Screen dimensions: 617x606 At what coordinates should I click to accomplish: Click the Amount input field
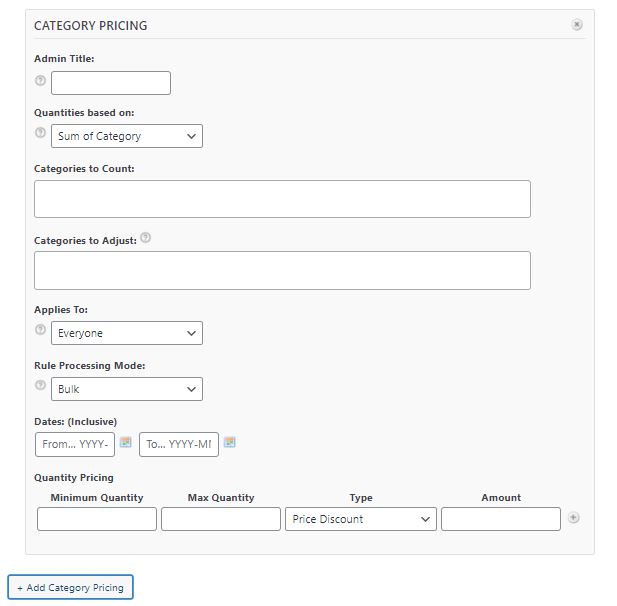[501, 519]
